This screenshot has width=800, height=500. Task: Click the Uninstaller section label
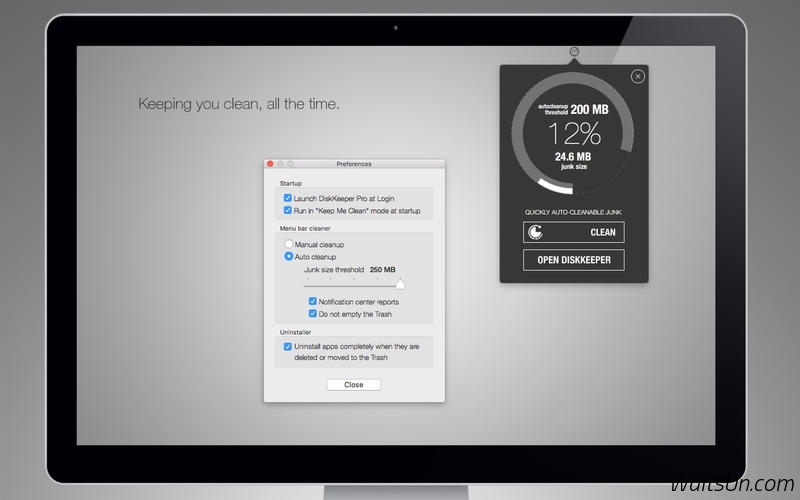[295, 332]
